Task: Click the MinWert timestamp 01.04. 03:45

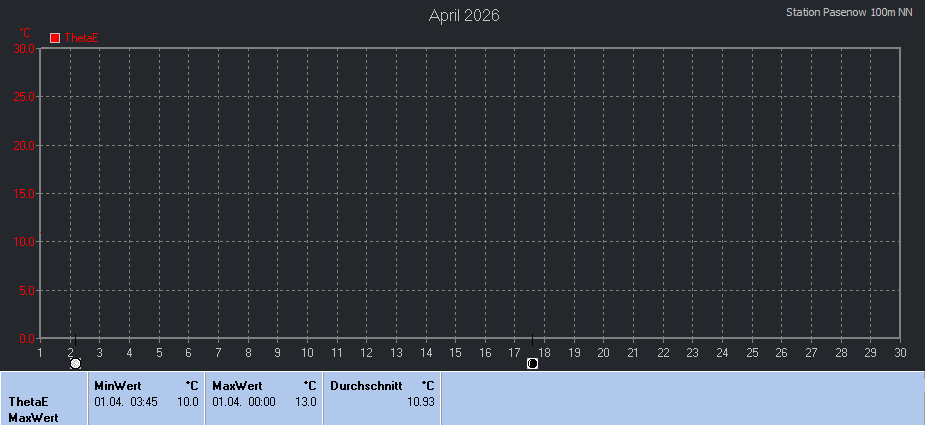Action: [126, 401]
